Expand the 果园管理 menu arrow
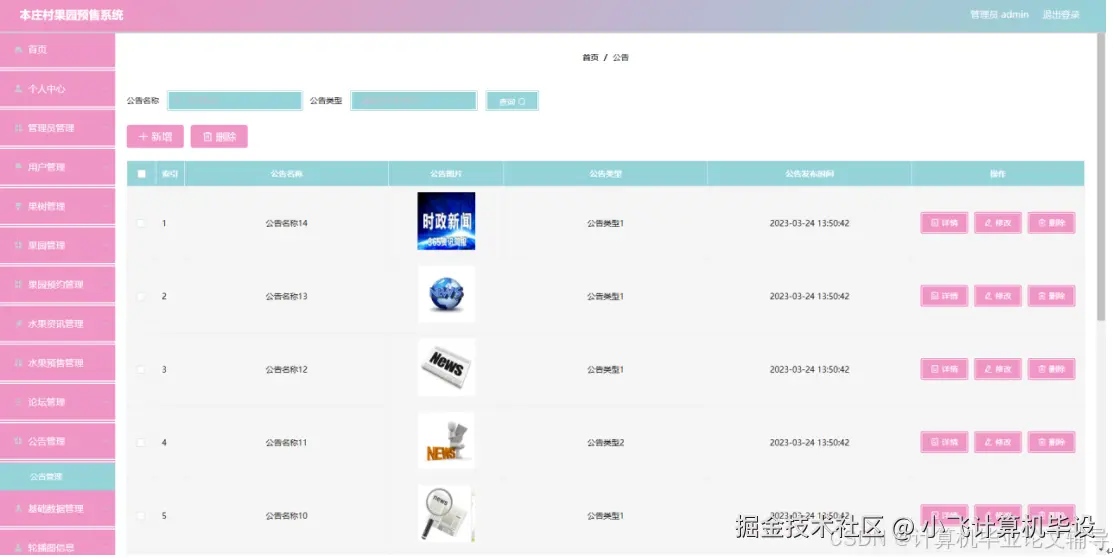This screenshot has width=1113, height=558. [x=106, y=245]
